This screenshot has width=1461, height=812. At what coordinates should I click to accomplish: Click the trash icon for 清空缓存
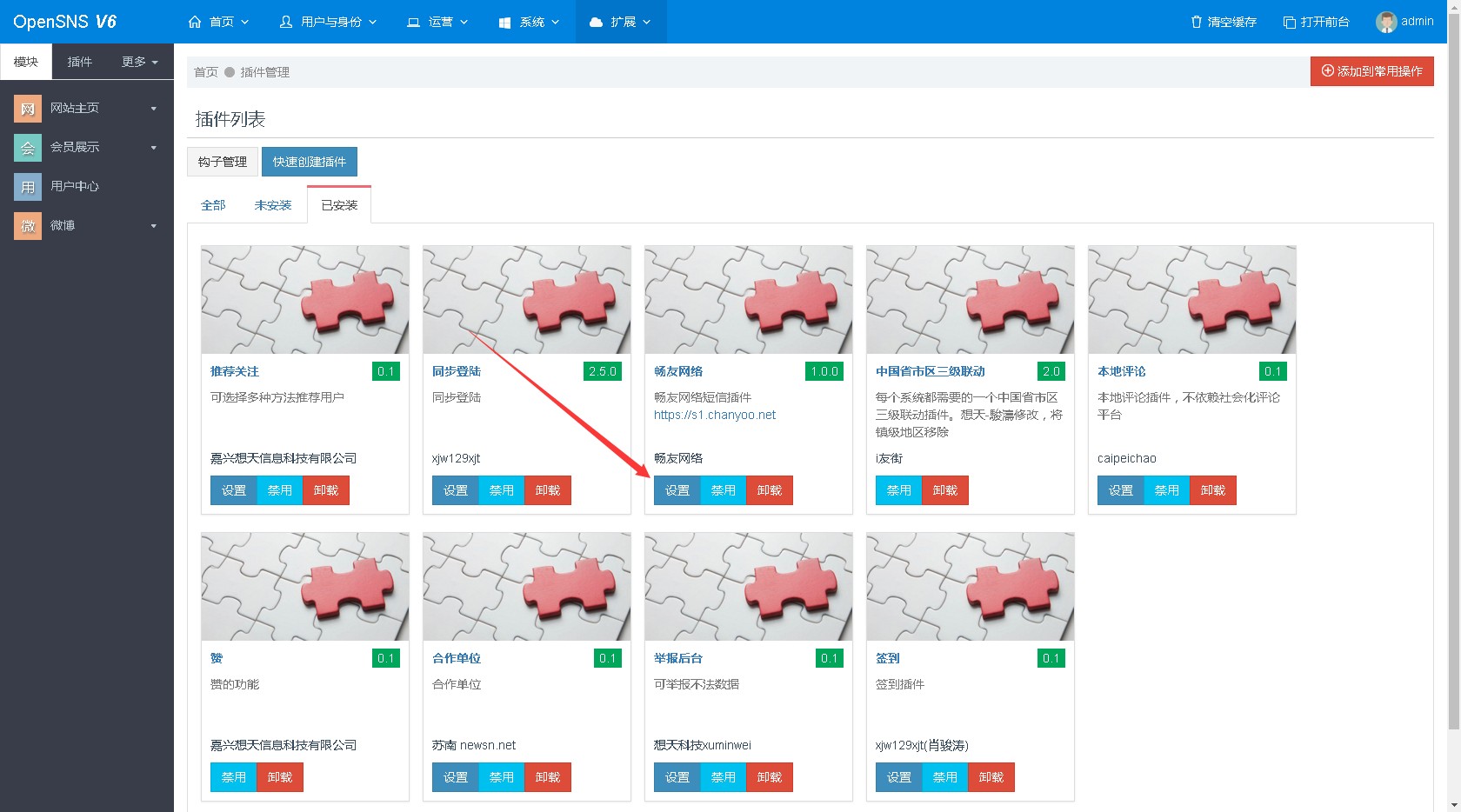[x=1196, y=22]
